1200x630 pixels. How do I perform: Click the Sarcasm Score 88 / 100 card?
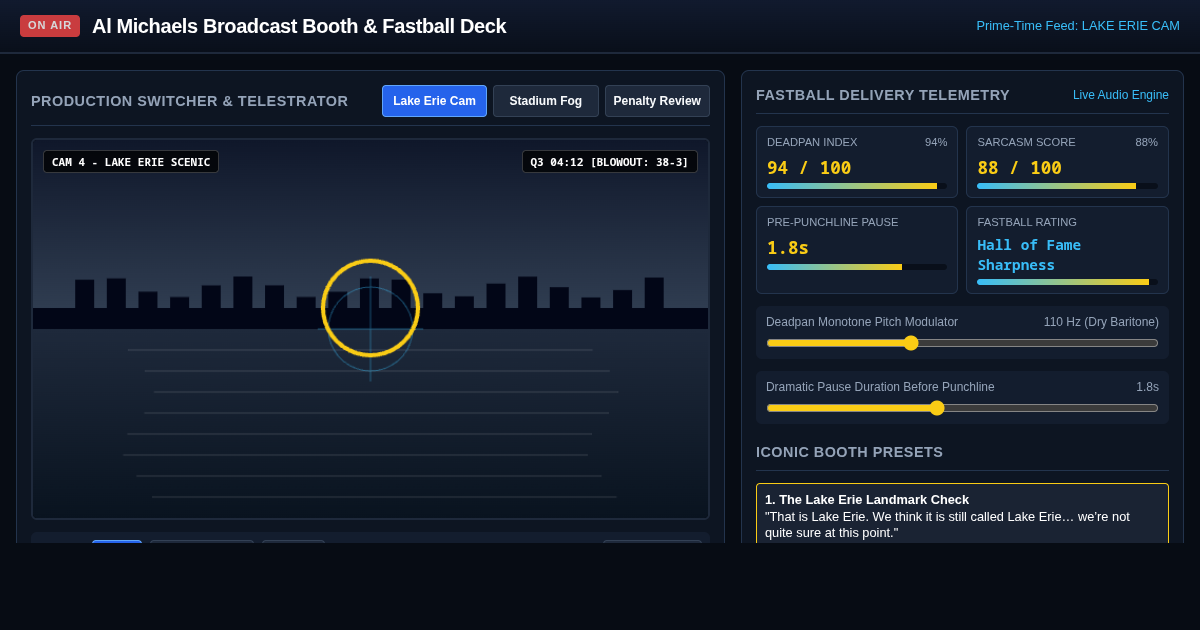[1067, 162]
